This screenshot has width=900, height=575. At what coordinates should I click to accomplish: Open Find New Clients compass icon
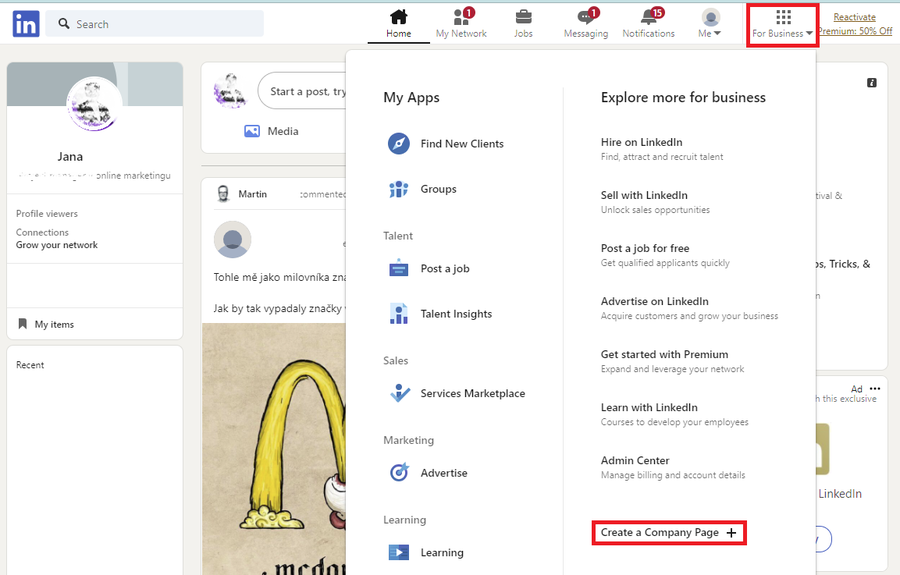click(399, 144)
